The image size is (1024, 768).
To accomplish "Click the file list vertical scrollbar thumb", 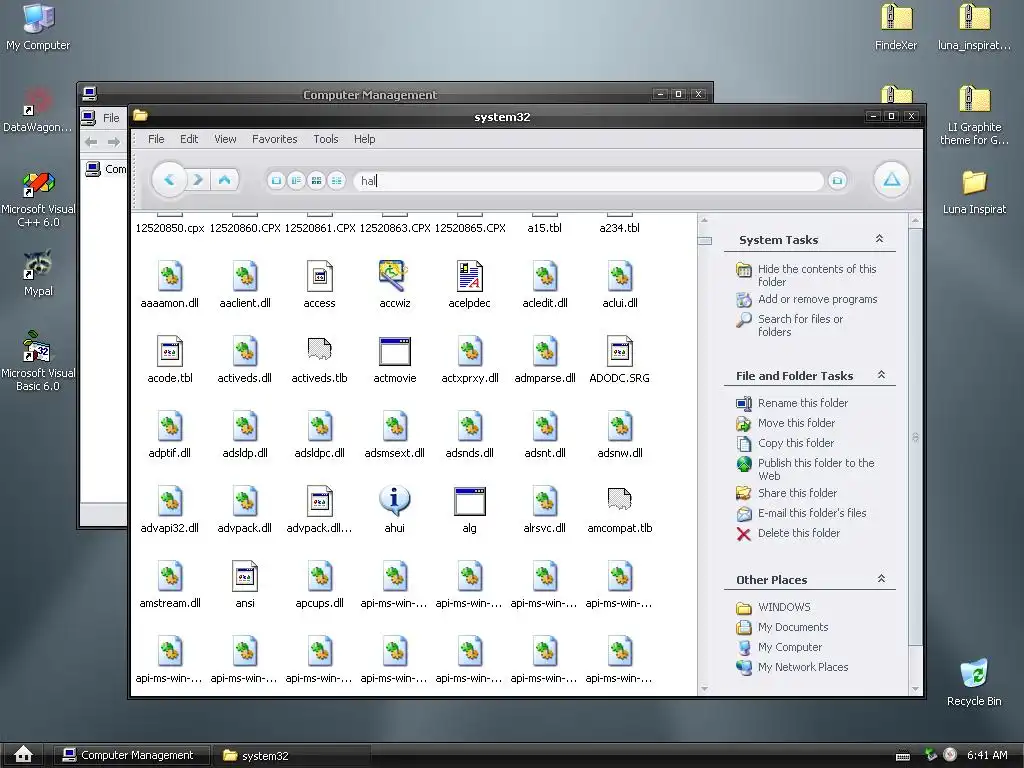I will [705, 241].
